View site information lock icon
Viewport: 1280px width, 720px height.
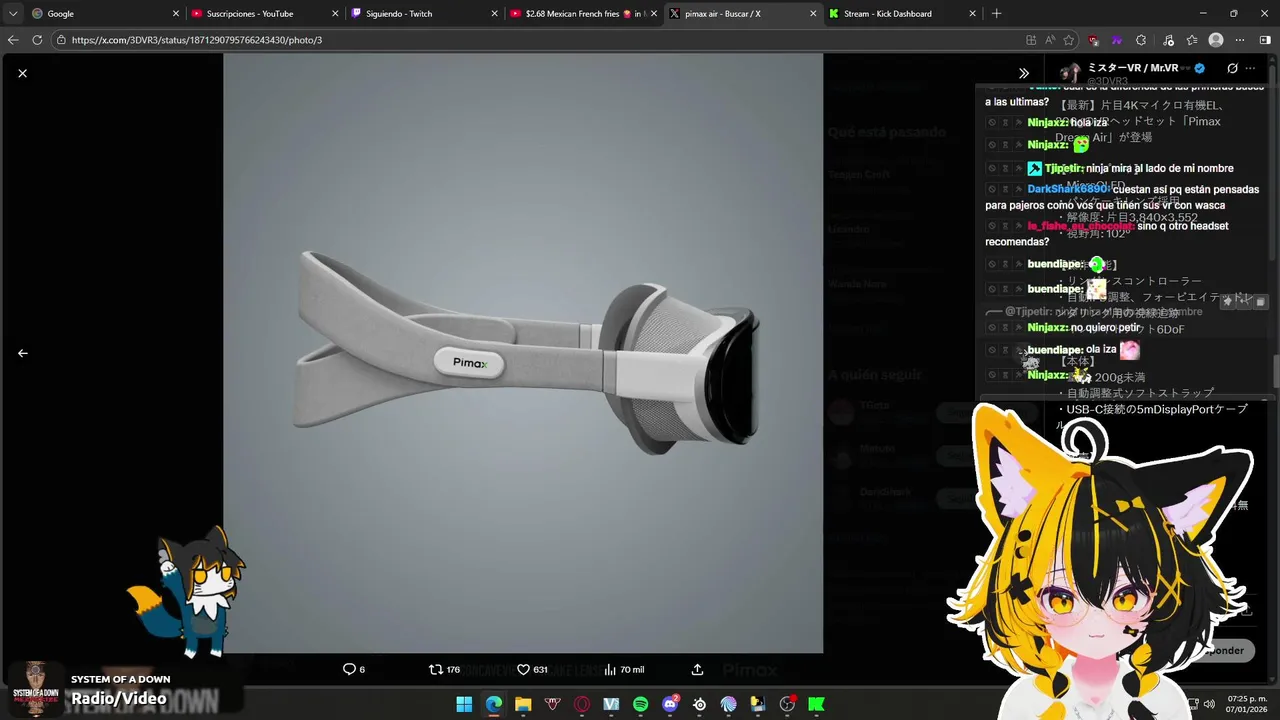61,40
